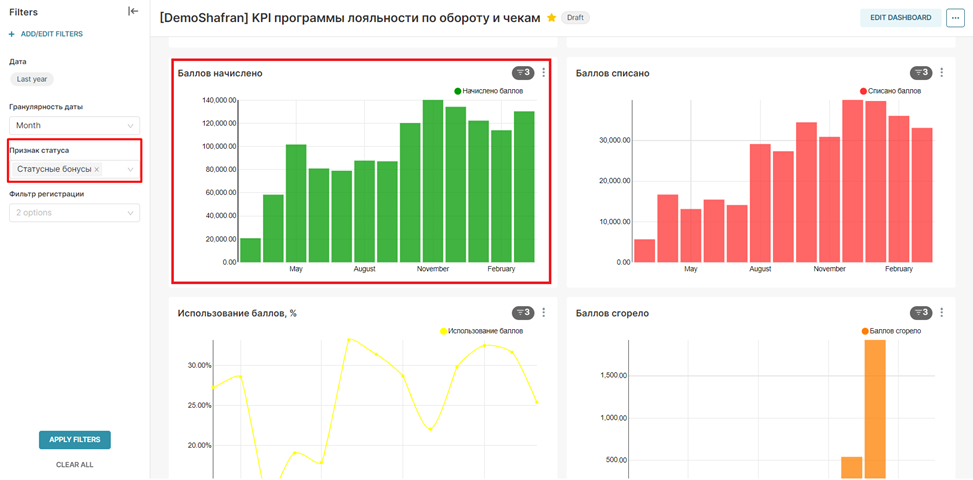Open kebab menu on Использование баллов chart
973x480 pixels.
(x=544, y=313)
